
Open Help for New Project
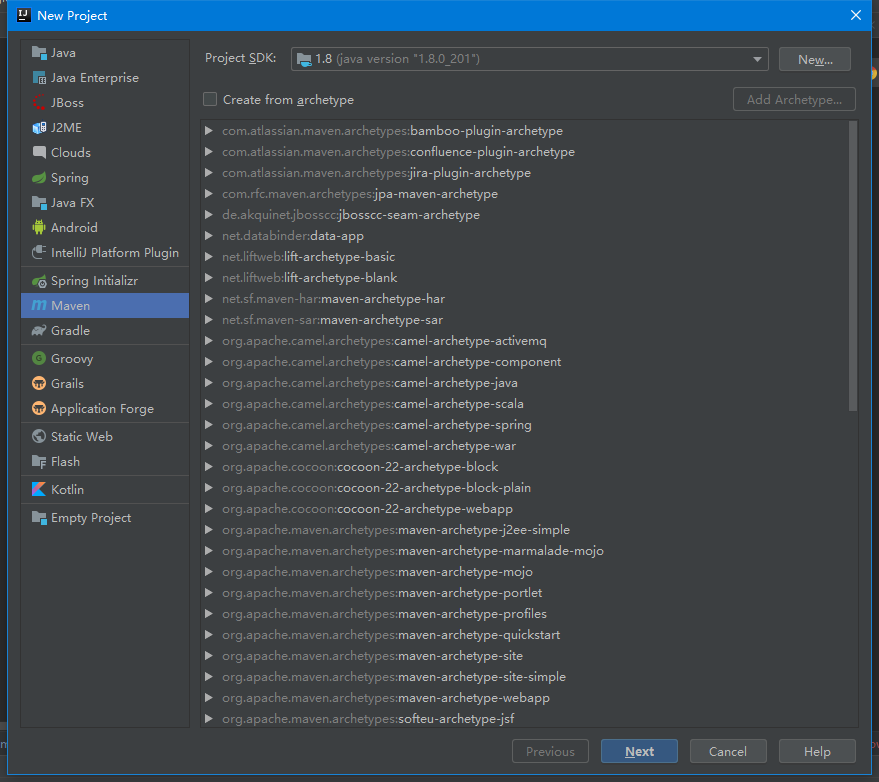[x=817, y=751]
